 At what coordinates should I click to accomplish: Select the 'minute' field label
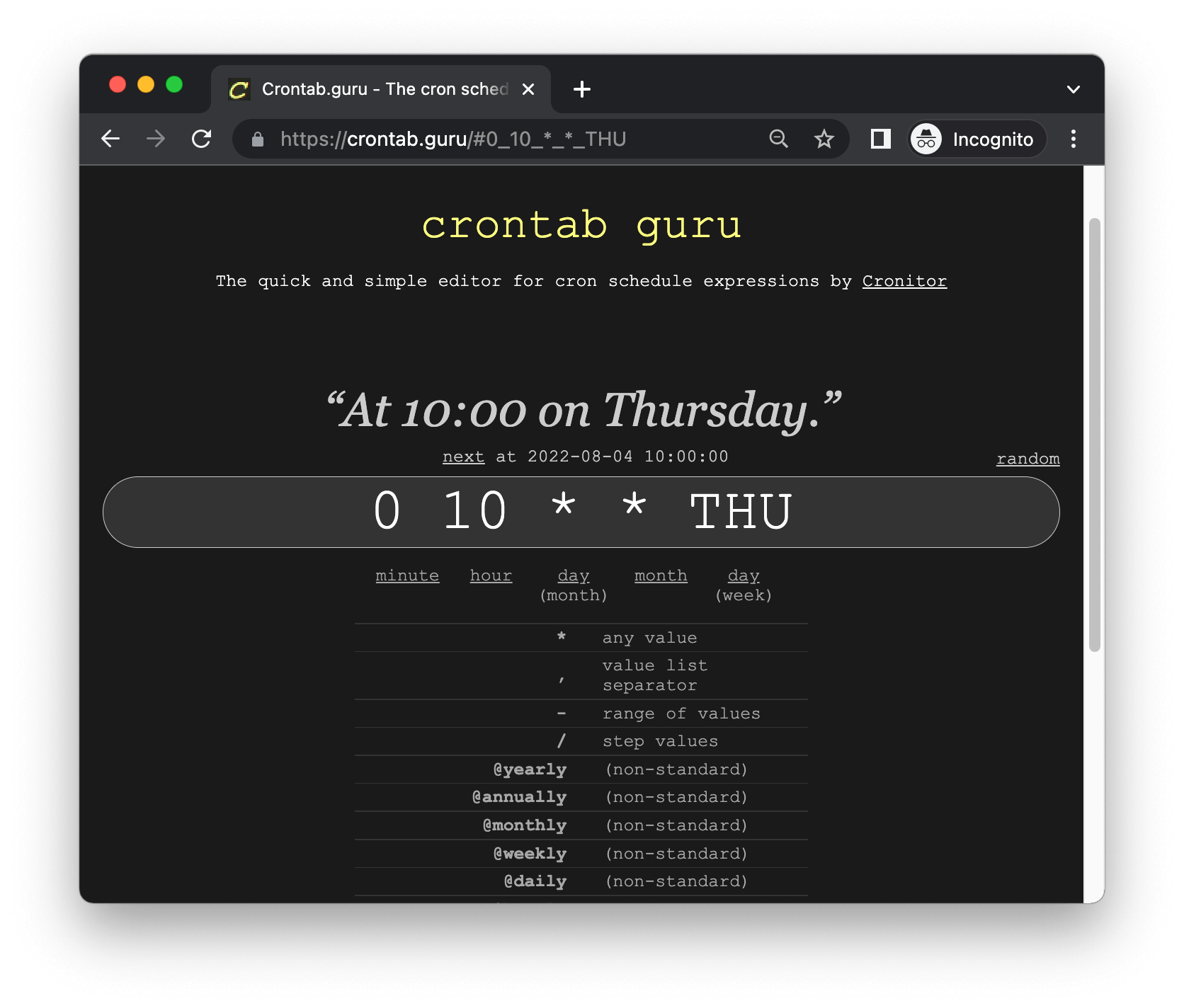[x=407, y=575]
